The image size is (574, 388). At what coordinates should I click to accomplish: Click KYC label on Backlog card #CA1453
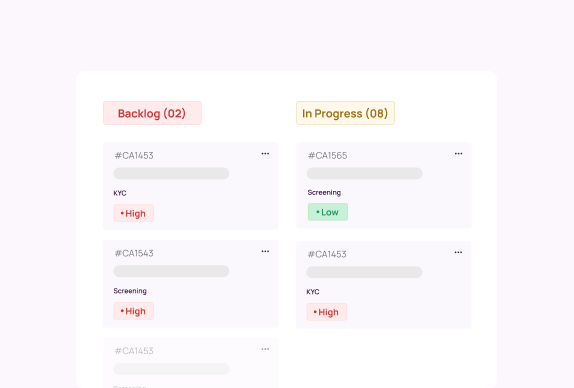pyautogui.click(x=120, y=193)
